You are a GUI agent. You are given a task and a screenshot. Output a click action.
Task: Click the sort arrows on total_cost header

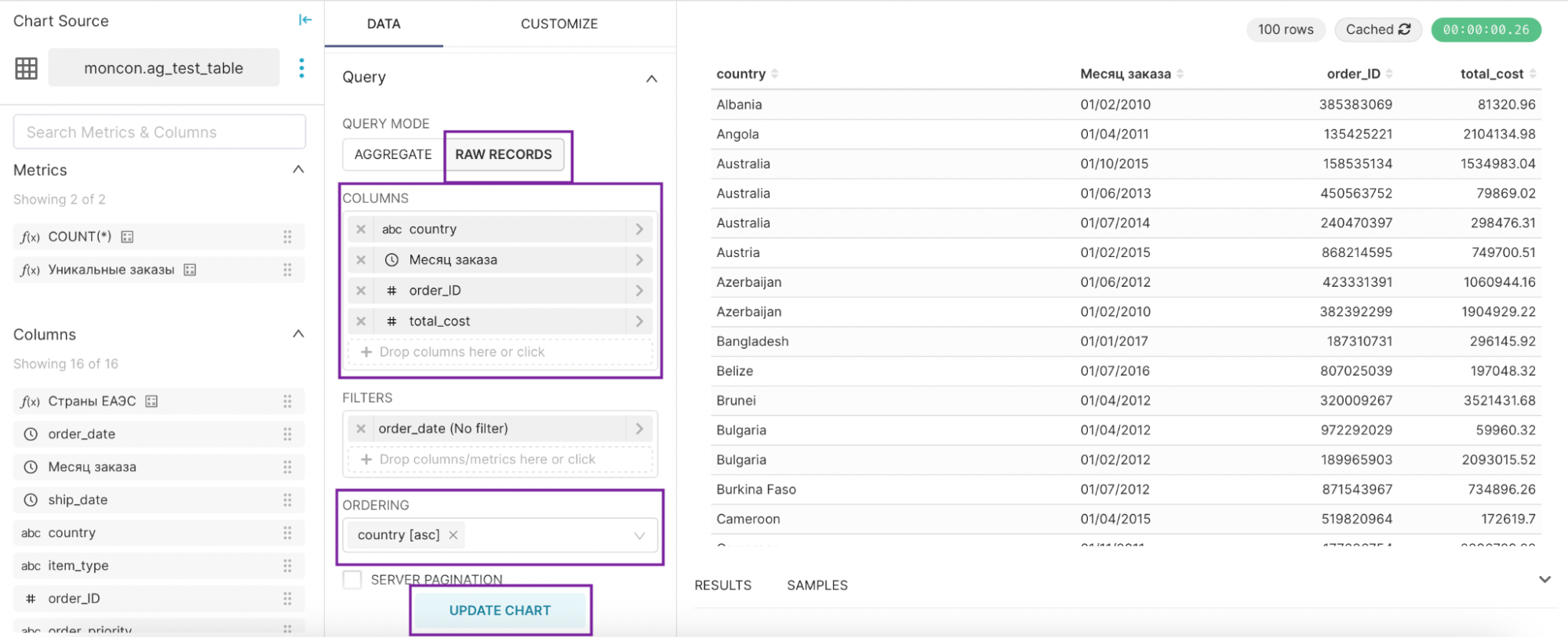coord(1533,74)
